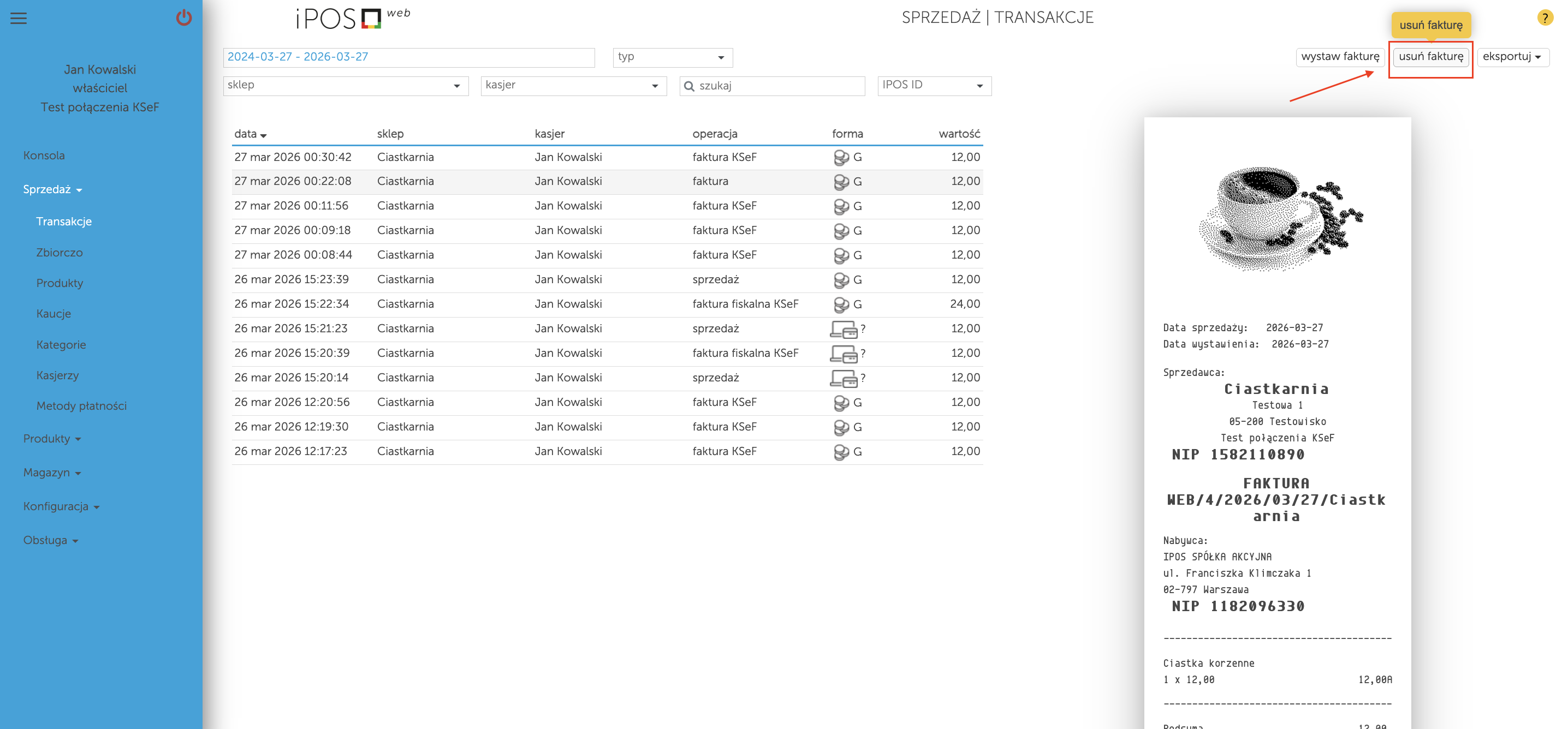
Task: Open help via yellow question mark
Action: [x=1545, y=17]
